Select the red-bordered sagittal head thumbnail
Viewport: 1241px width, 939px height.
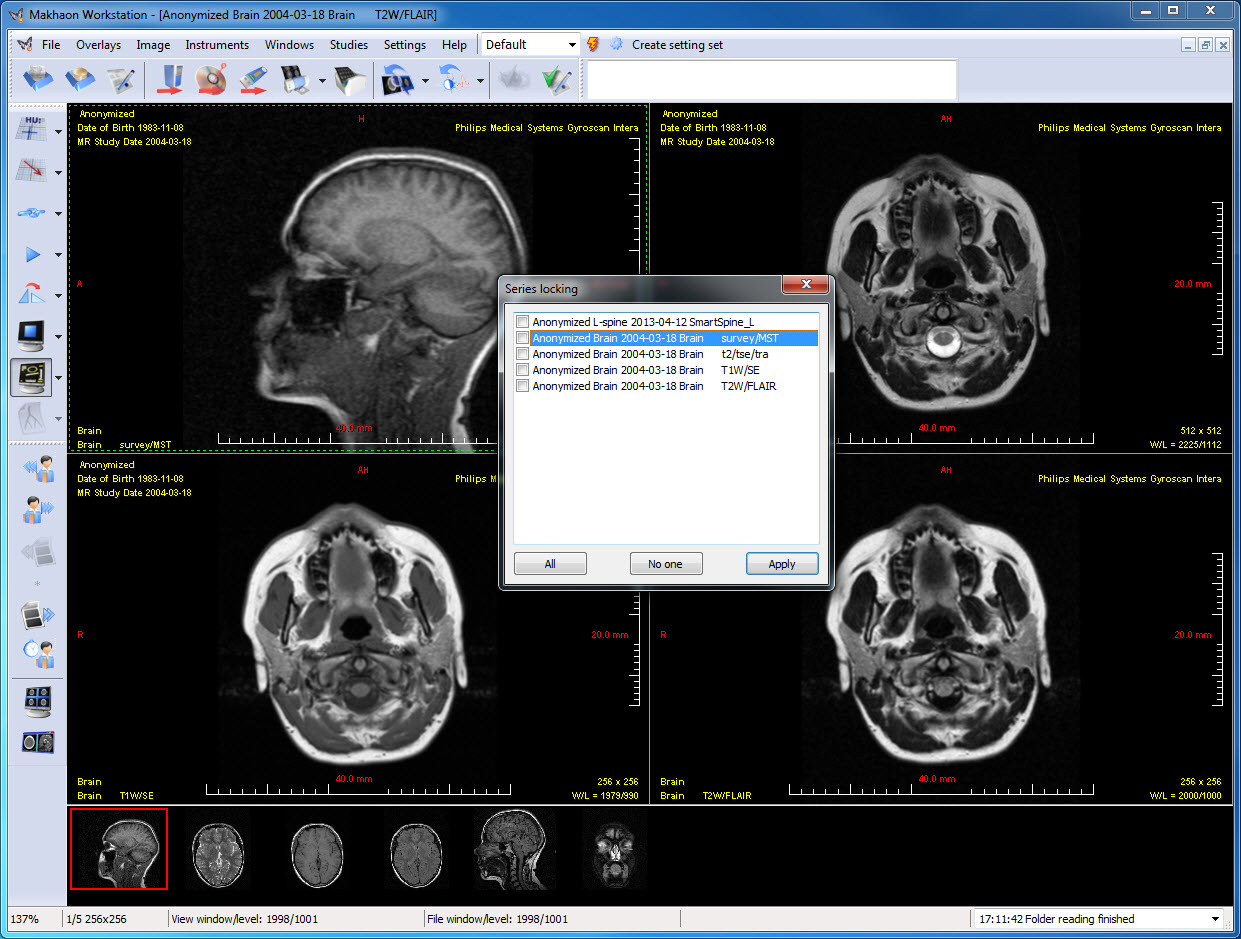coord(118,849)
